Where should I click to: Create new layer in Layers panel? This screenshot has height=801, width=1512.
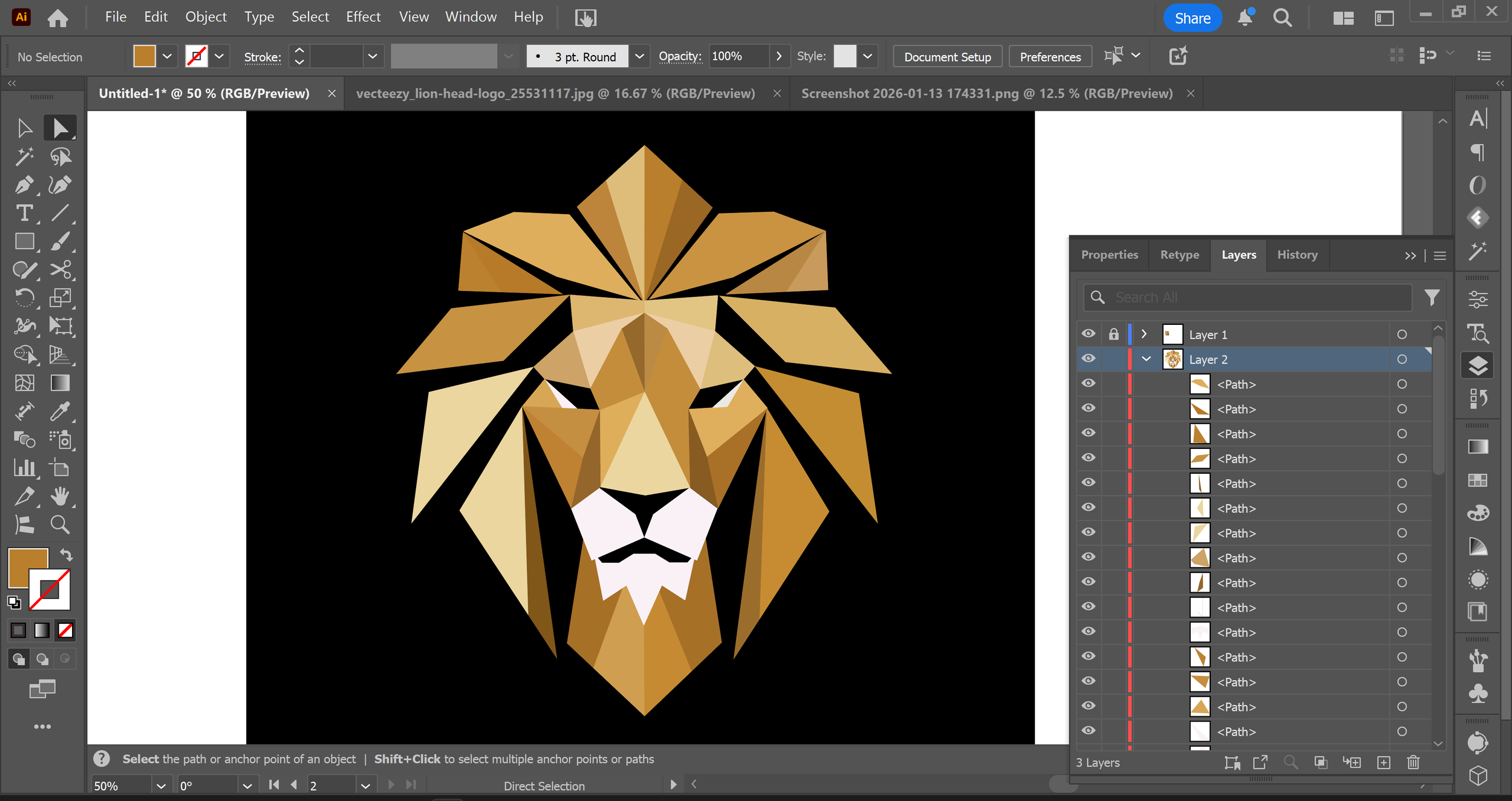(x=1383, y=762)
